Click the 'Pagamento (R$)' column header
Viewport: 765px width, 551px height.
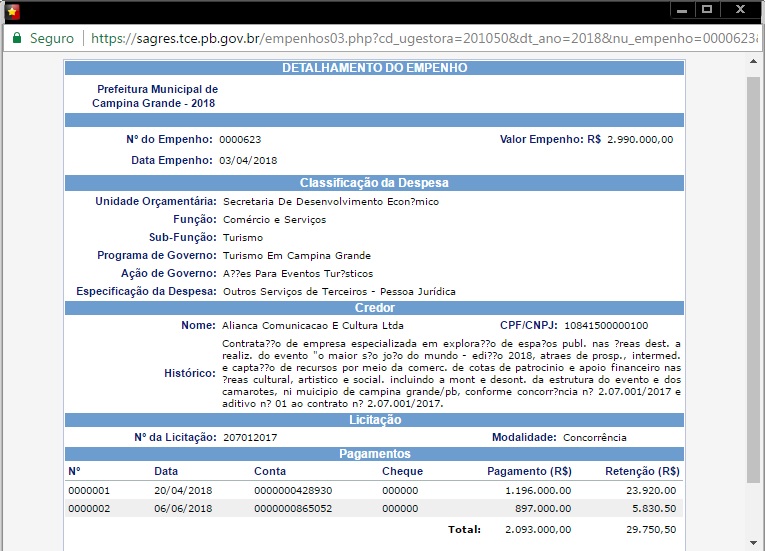pyautogui.click(x=529, y=471)
